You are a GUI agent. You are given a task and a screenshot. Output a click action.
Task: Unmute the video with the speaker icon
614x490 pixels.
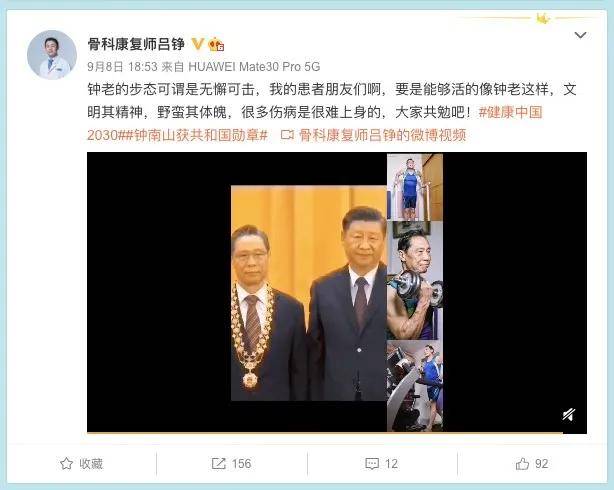569,414
